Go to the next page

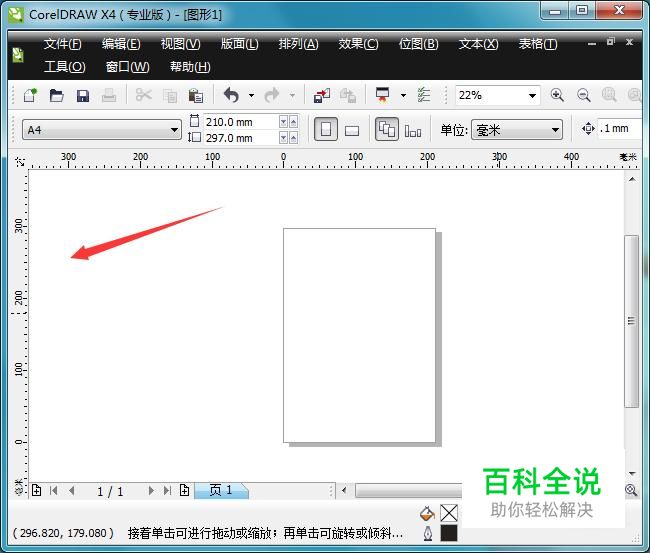click(151, 491)
